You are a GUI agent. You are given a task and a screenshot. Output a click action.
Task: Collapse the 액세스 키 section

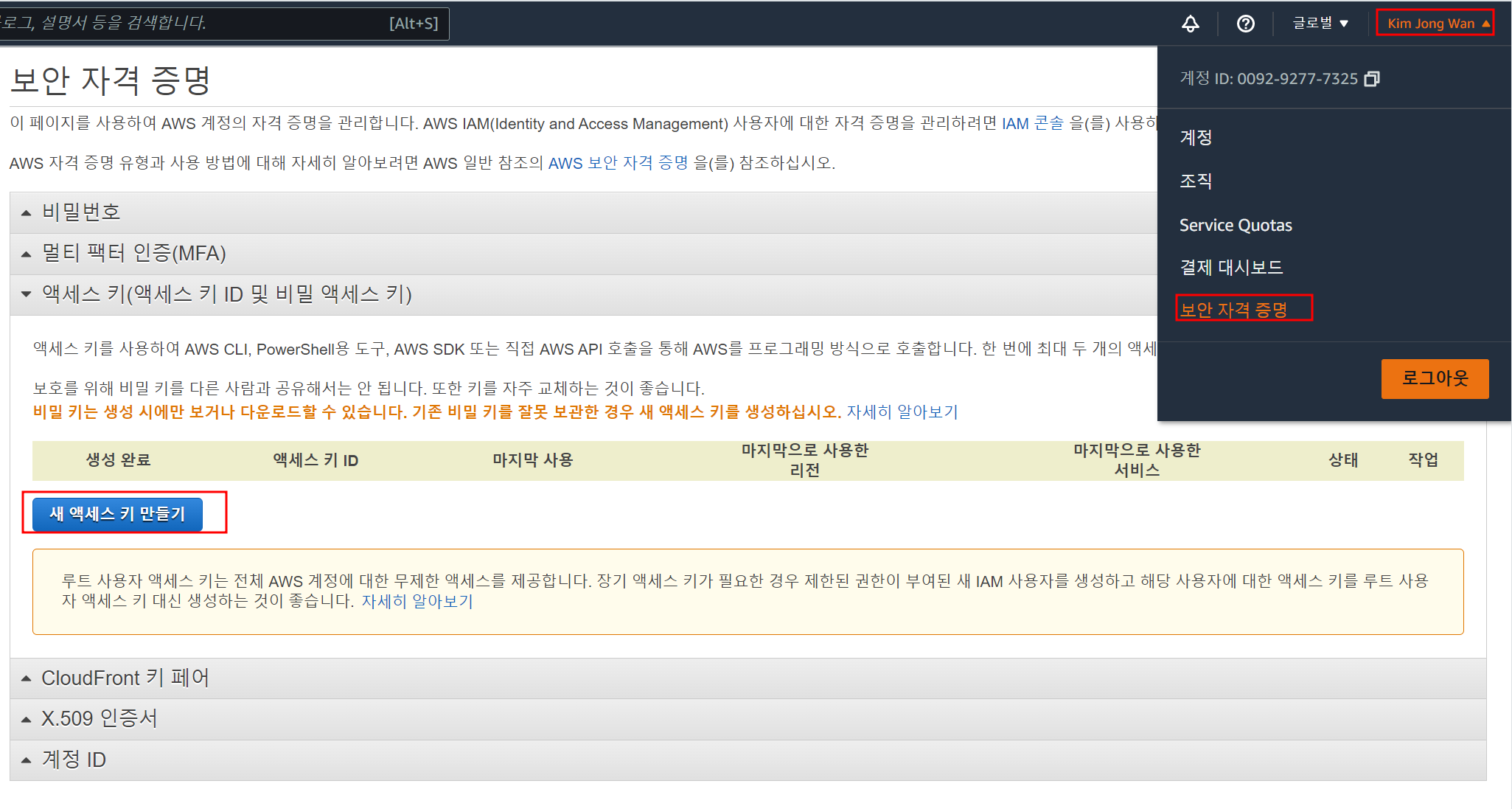(226, 294)
